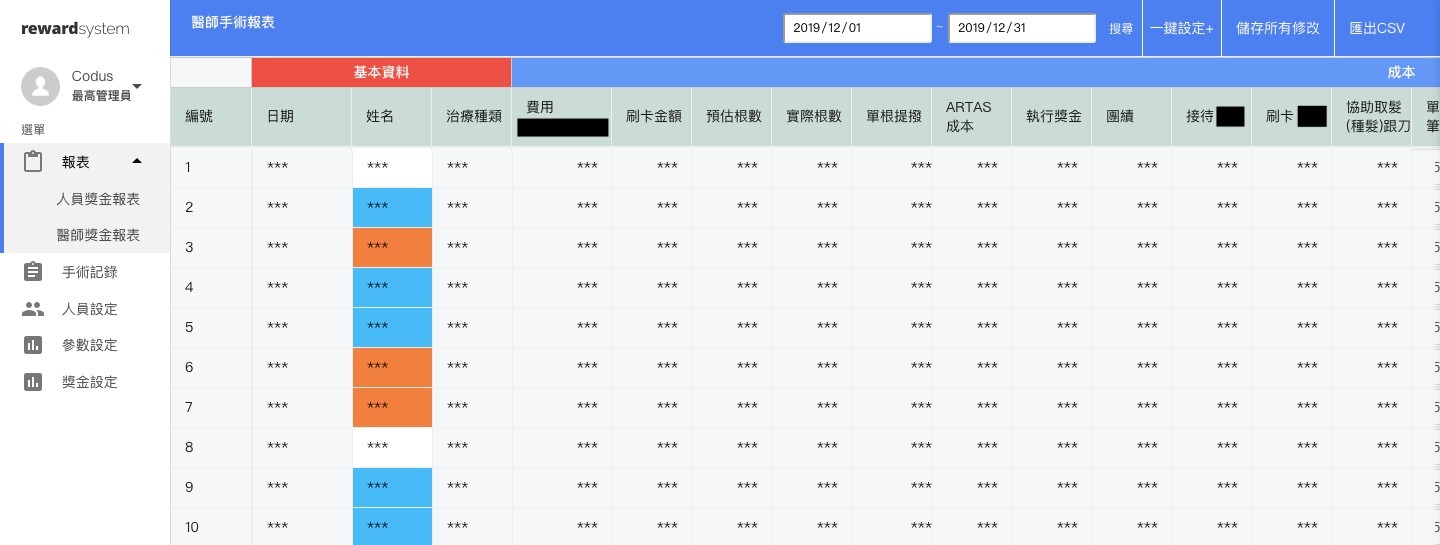
Task: Open 人員獎金報表 in the sidebar
Action: click(98, 199)
